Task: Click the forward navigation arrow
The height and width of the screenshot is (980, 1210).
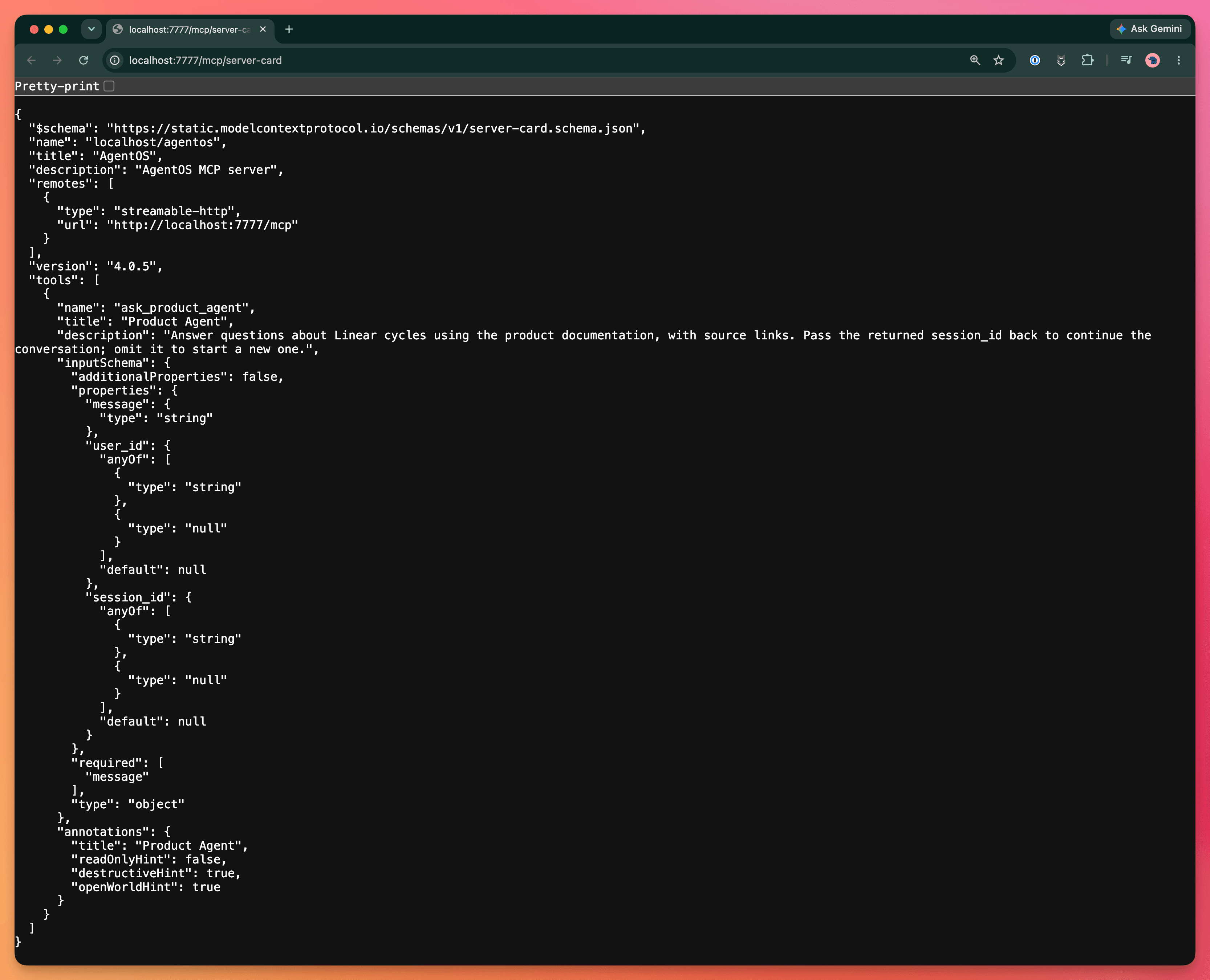Action: pyautogui.click(x=57, y=60)
